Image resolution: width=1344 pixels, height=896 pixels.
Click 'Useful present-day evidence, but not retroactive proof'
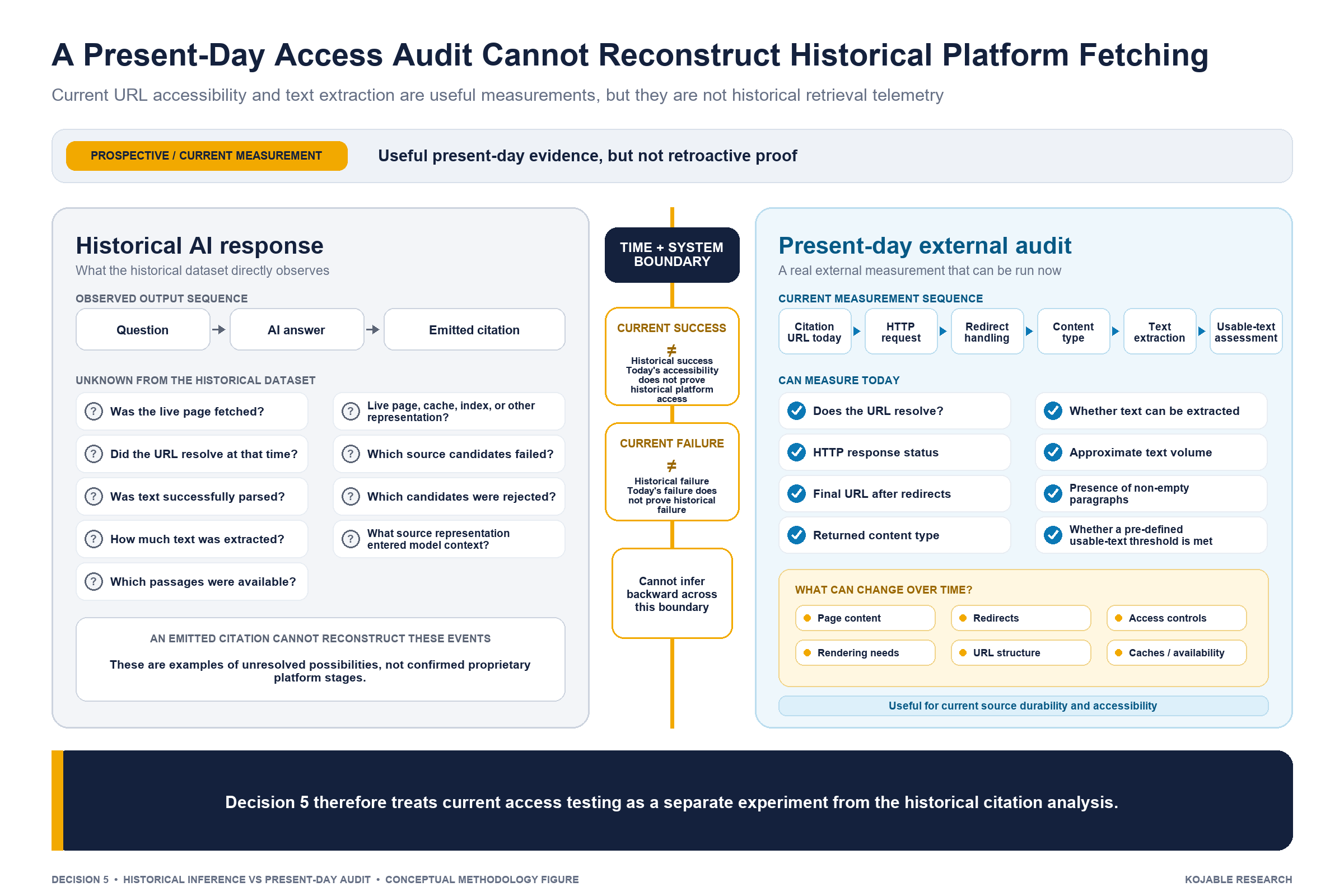point(587,156)
